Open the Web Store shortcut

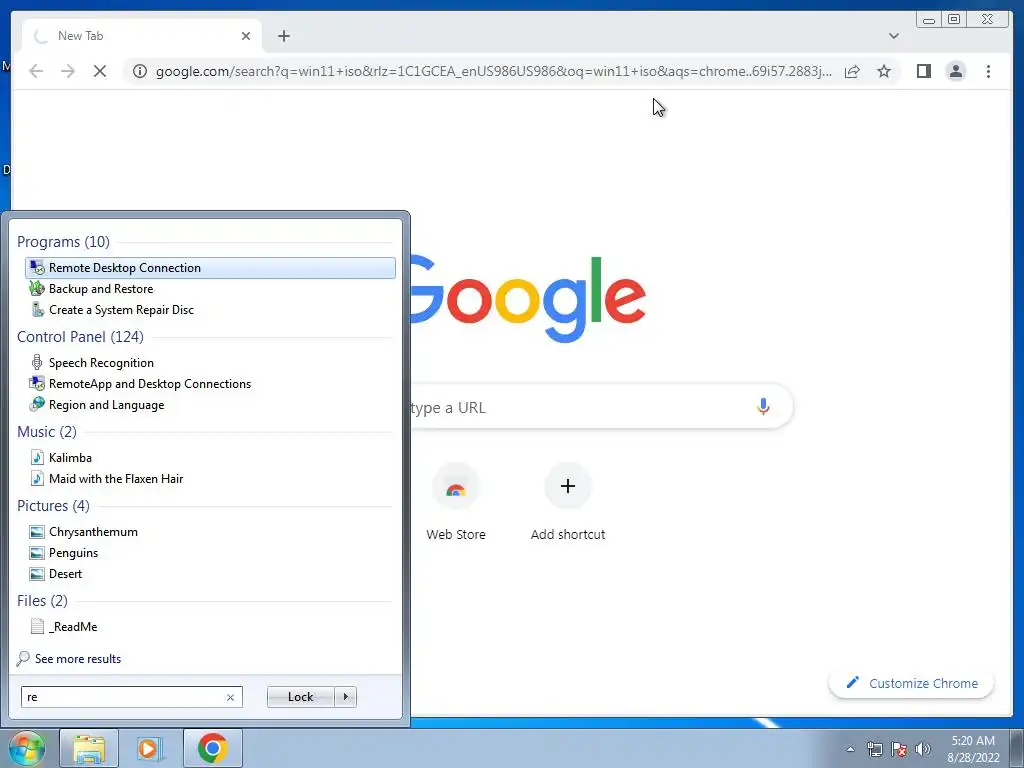(456, 502)
